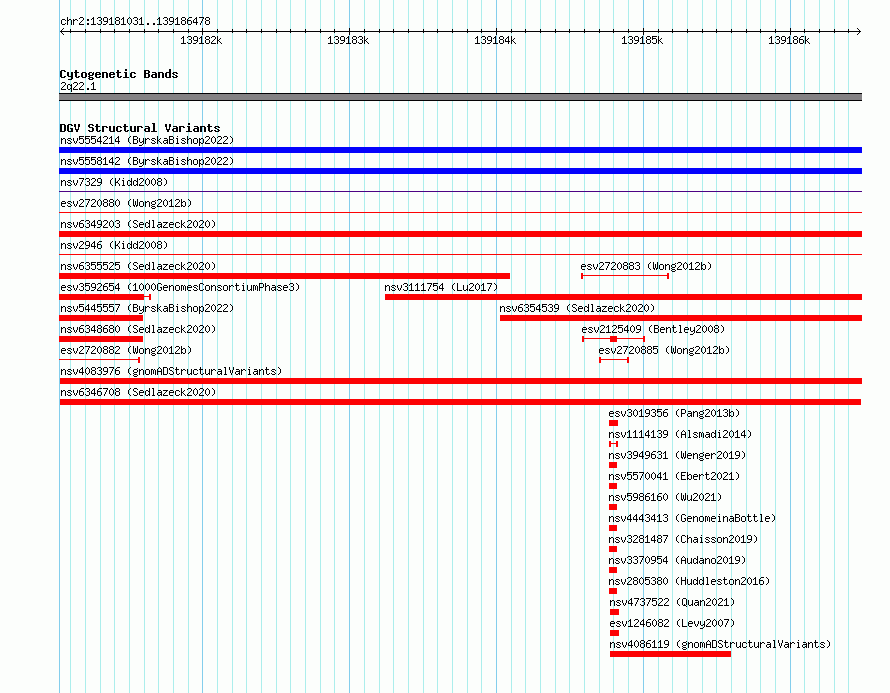The height and width of the screenshot is (693, 890).
Task: Click the red bar under nsv6355525
Action: pos(284,276)
